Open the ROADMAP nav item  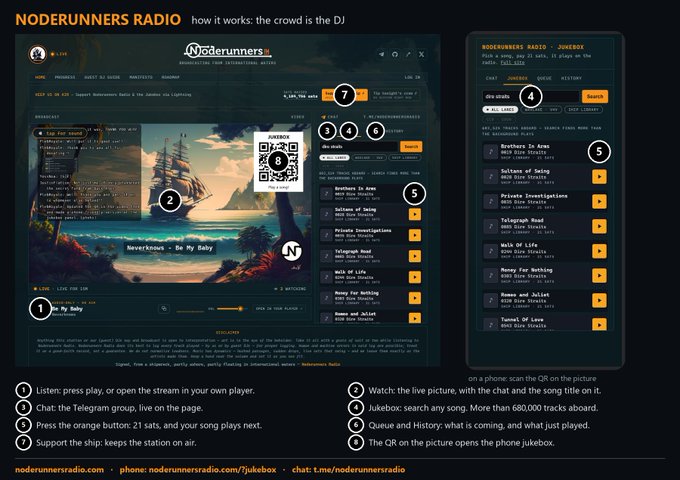170,77
